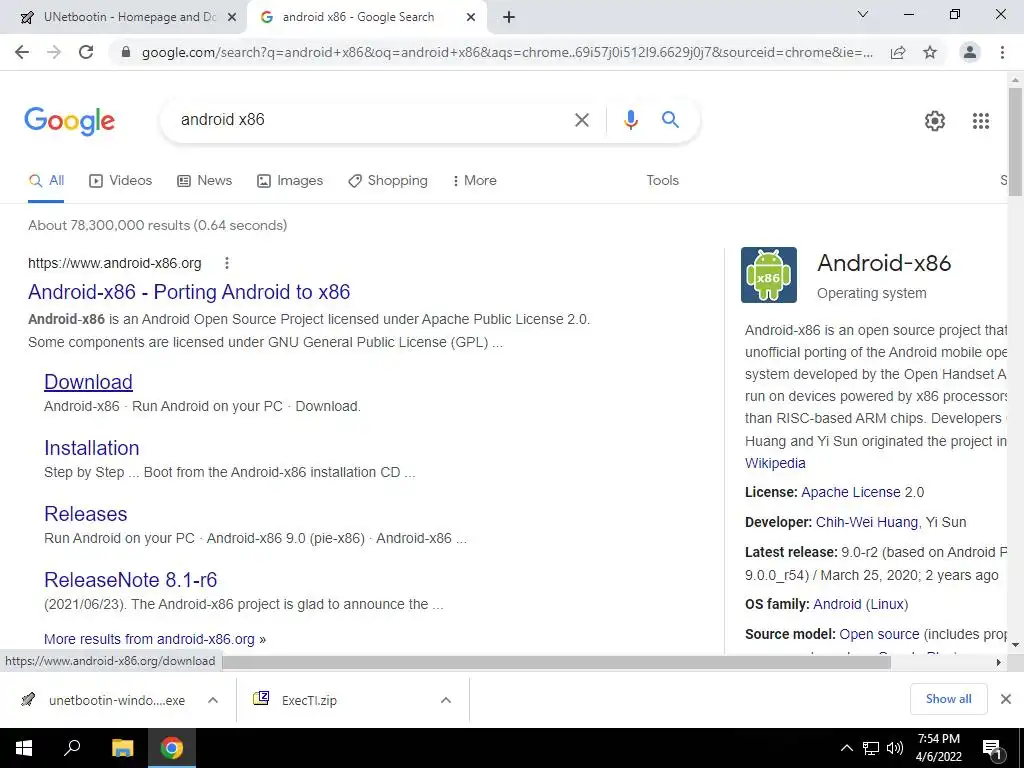The image size is (1024, 768).
Task: Go back with the browser back arrow
Action: (22, 52)
